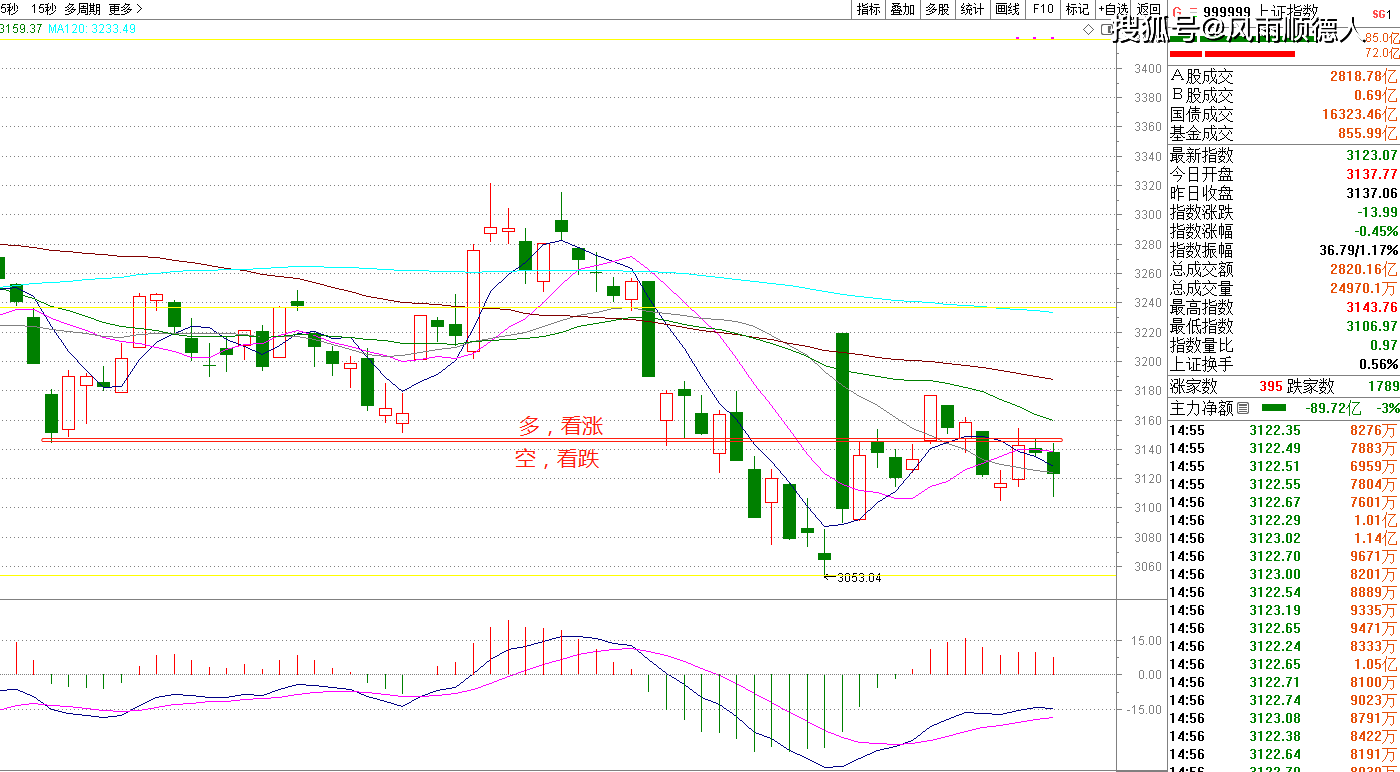Image resolution: width=1400 pixels, height=772 pixels.
Task: Add the index via +自选
Action: tap(1113, 9)
